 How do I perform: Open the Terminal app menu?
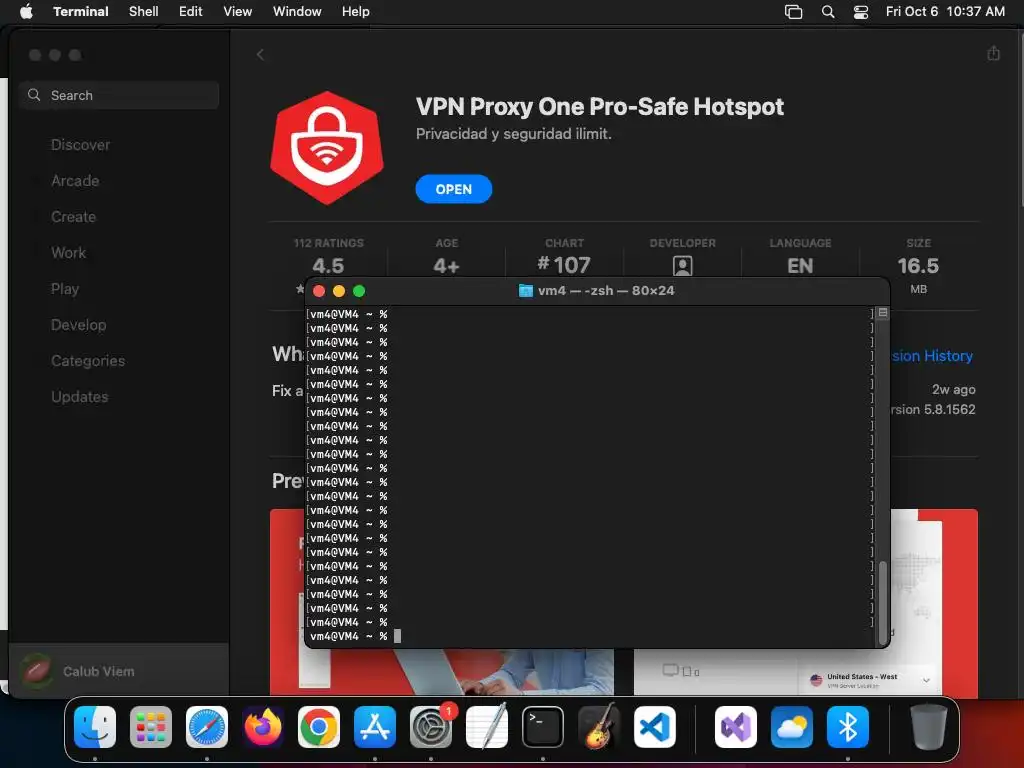[81, 11]
